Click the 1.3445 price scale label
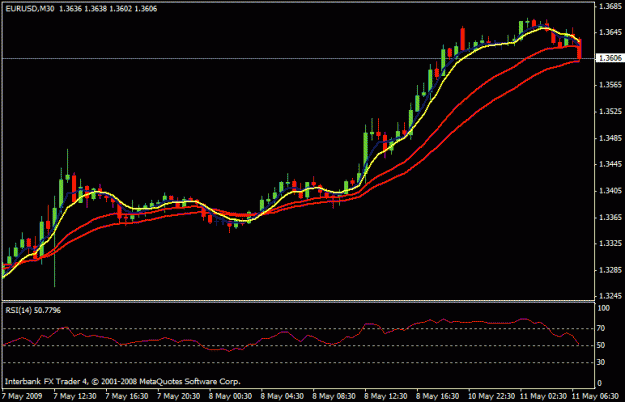This screenshot has width=625, height=402. pyautogui.click(x=611, y=164)
